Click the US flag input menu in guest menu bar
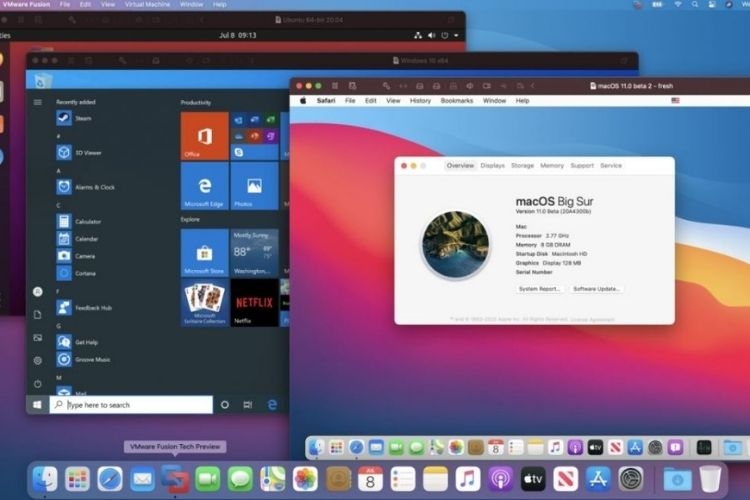 point(675,100)
